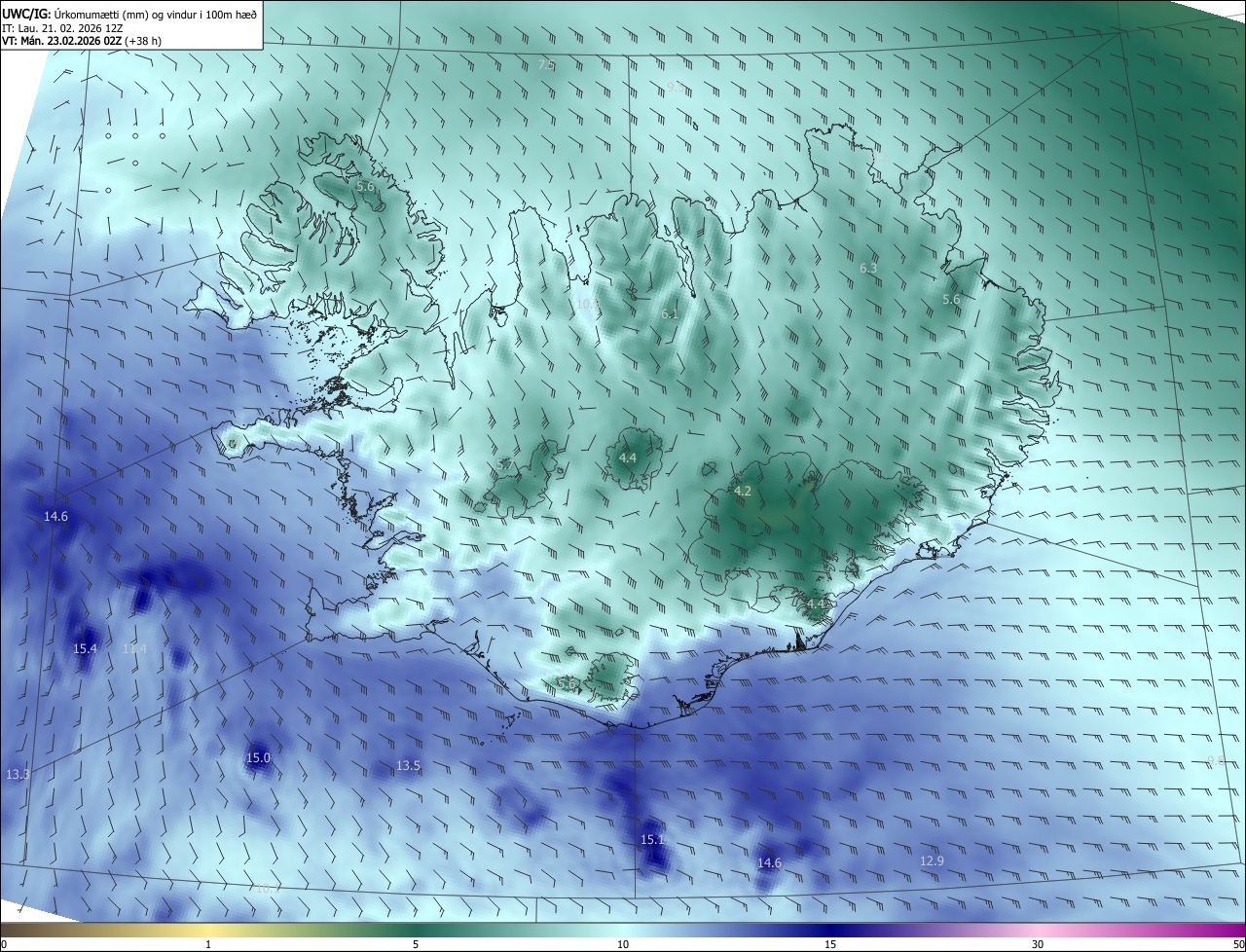1246x952 pixels.
Task: Click the '13.3' value label on the map
Action: [18, 774]
